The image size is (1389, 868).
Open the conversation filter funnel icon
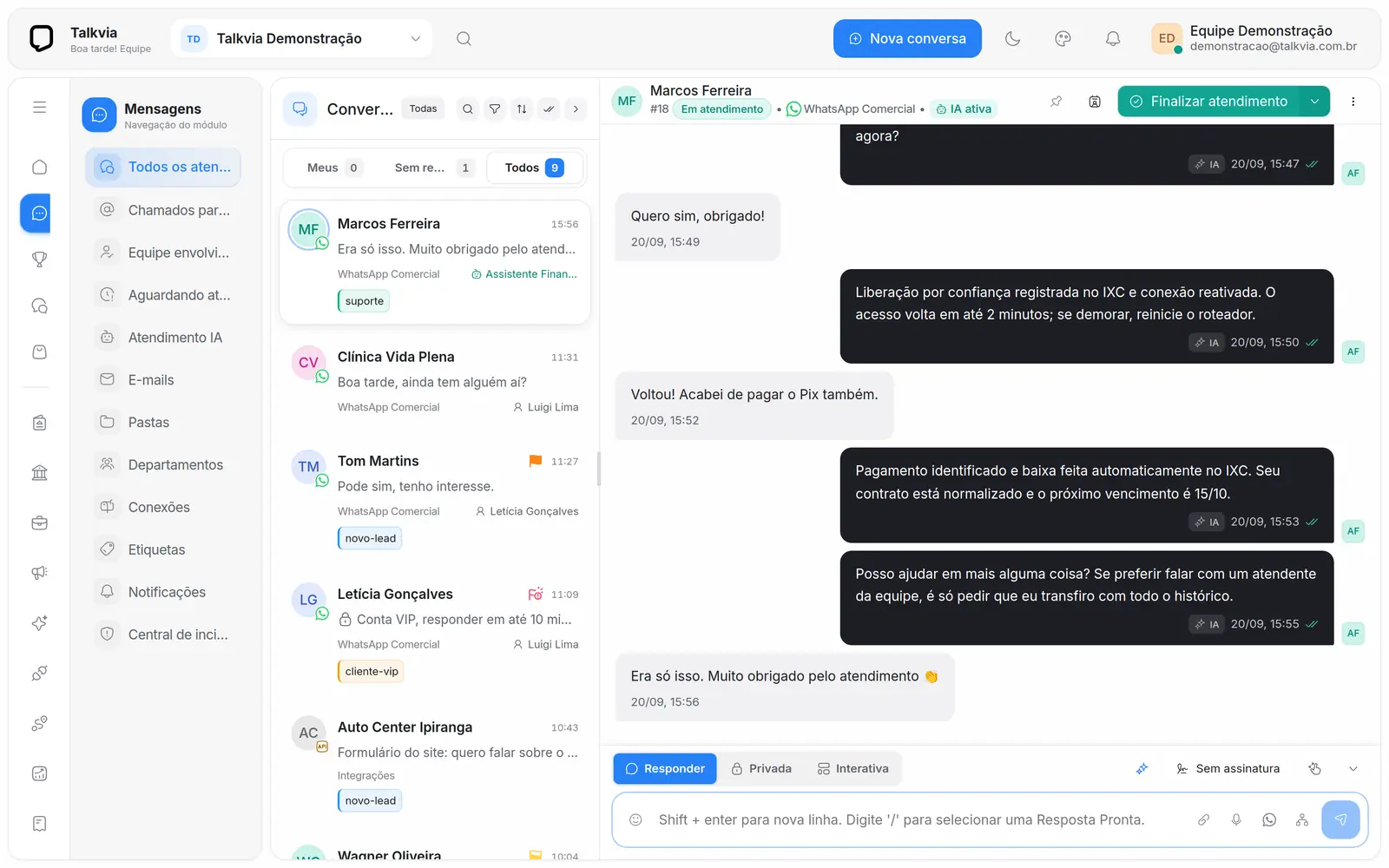click(x=495, y=108)
